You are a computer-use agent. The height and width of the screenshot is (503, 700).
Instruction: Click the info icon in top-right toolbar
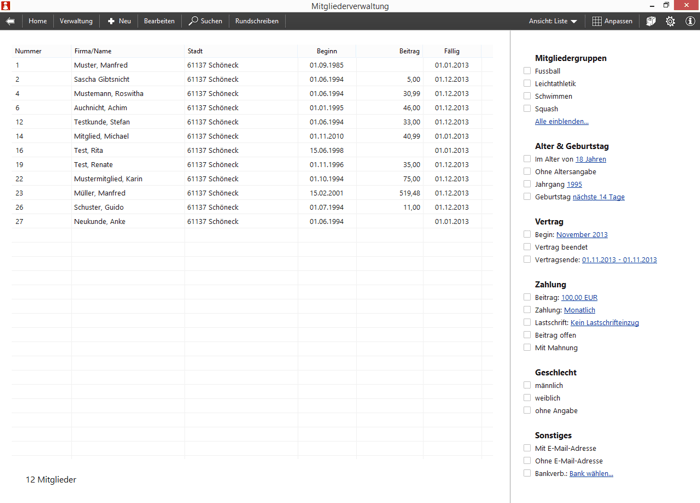pyautogui.click(x=690, y=21)
